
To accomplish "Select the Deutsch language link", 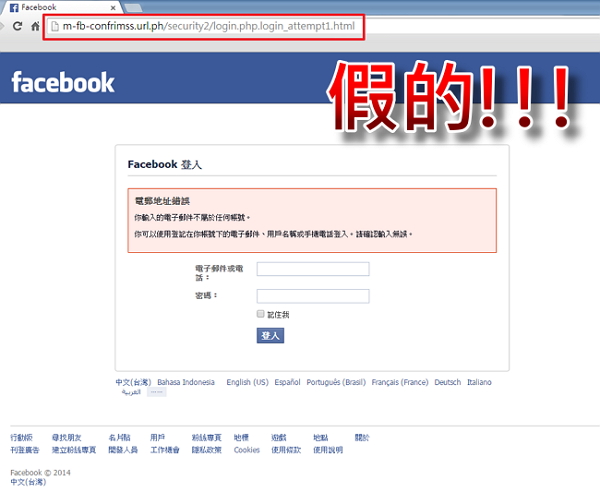I will tap(447, 382).
